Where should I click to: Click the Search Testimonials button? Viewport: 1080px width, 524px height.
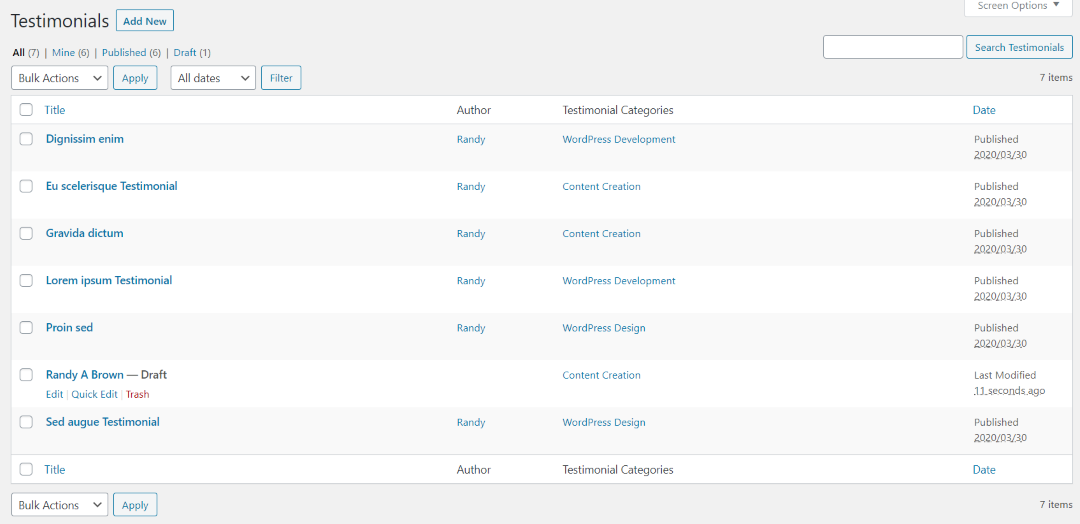click(x=1019, y=48)
